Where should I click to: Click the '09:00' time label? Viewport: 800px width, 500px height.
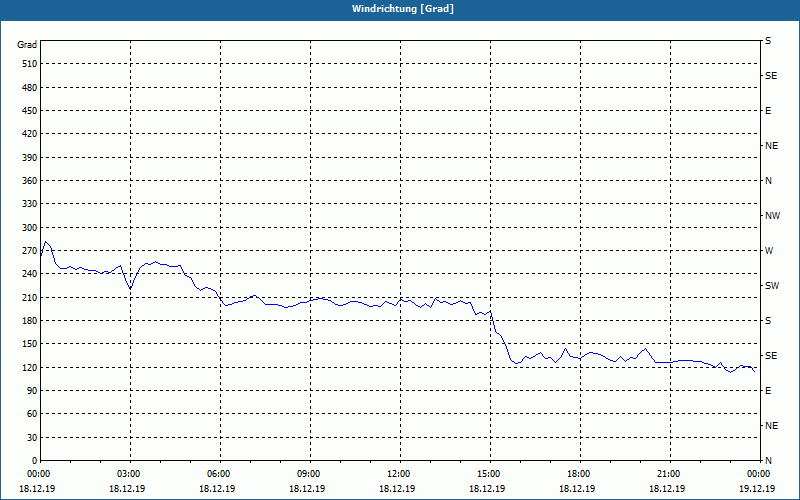pos(310,474)
